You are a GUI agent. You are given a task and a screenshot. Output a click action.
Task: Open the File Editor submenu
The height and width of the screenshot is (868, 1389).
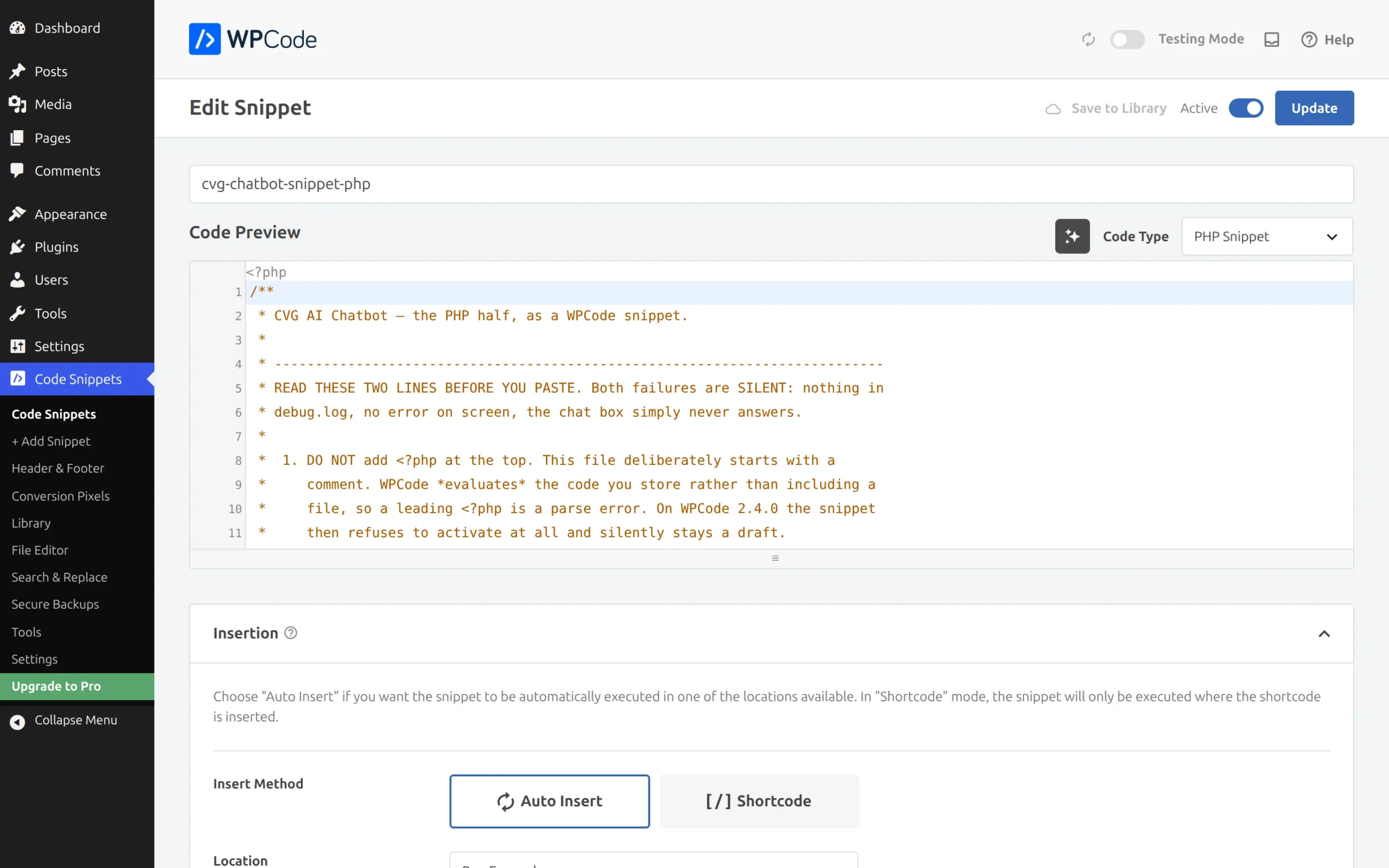point(40,550)
